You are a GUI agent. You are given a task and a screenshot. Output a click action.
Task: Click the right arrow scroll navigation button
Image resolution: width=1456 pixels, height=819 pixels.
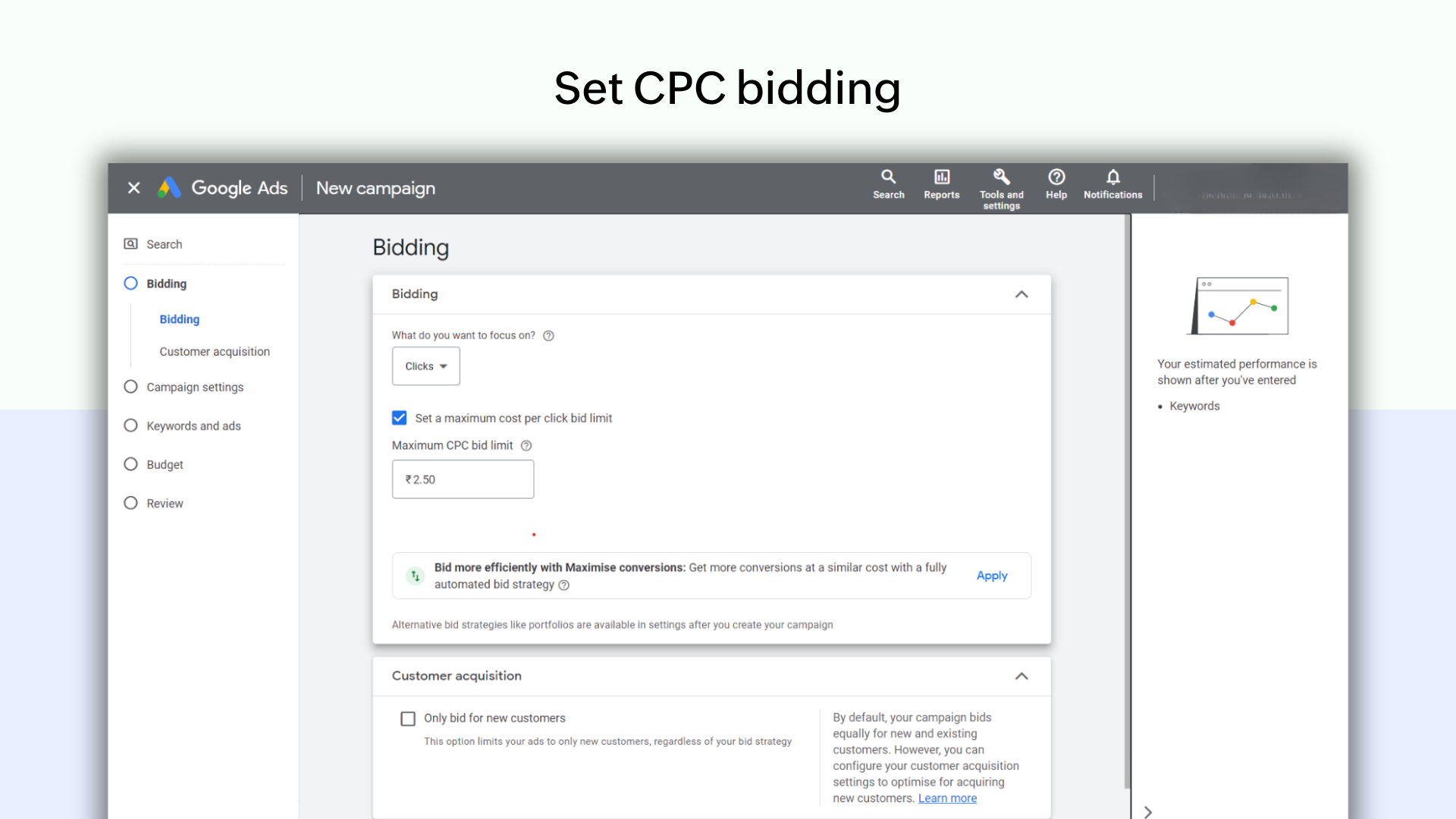(x=1148, y=810)
